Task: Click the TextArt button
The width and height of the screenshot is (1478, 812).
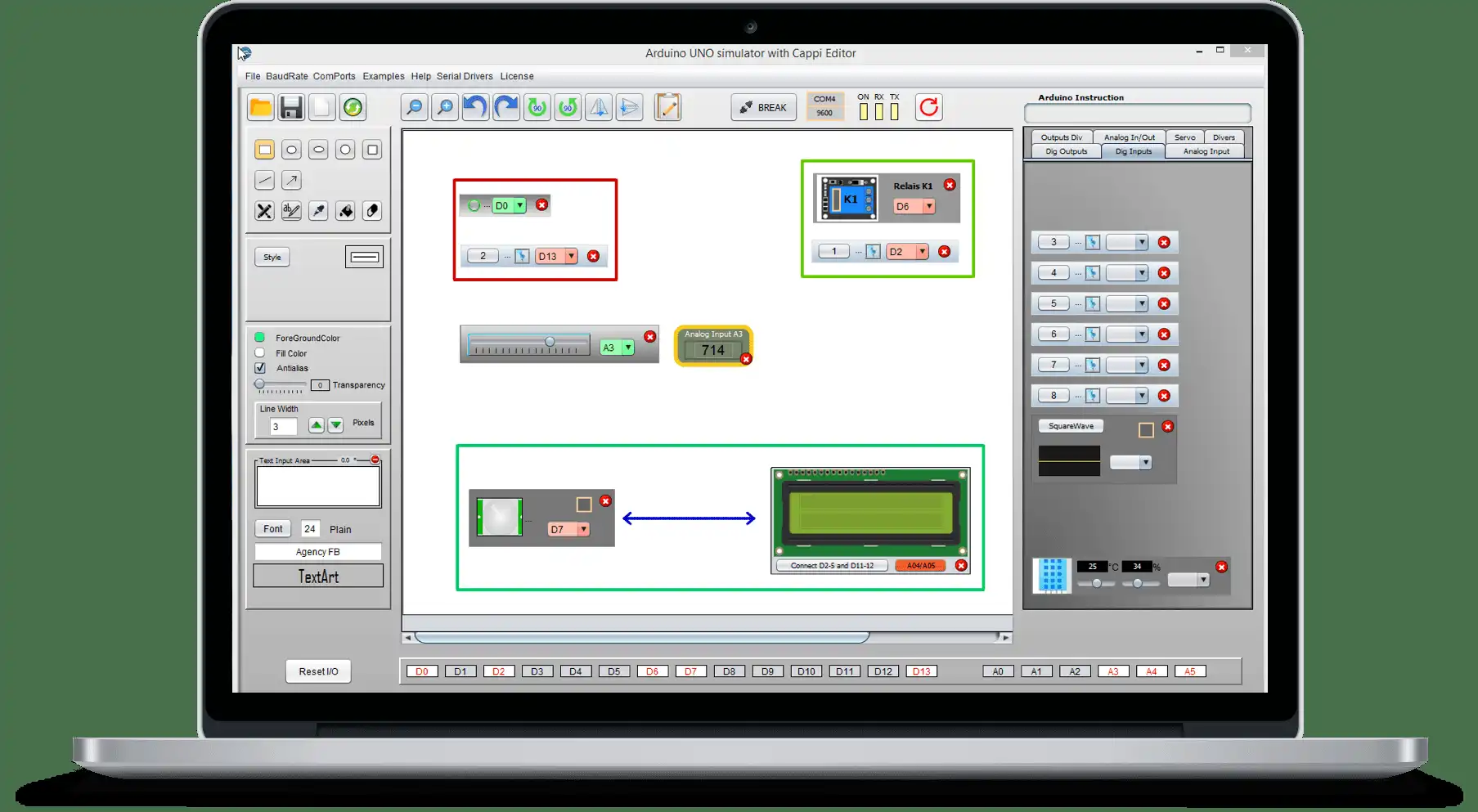Action: [318, 576]
